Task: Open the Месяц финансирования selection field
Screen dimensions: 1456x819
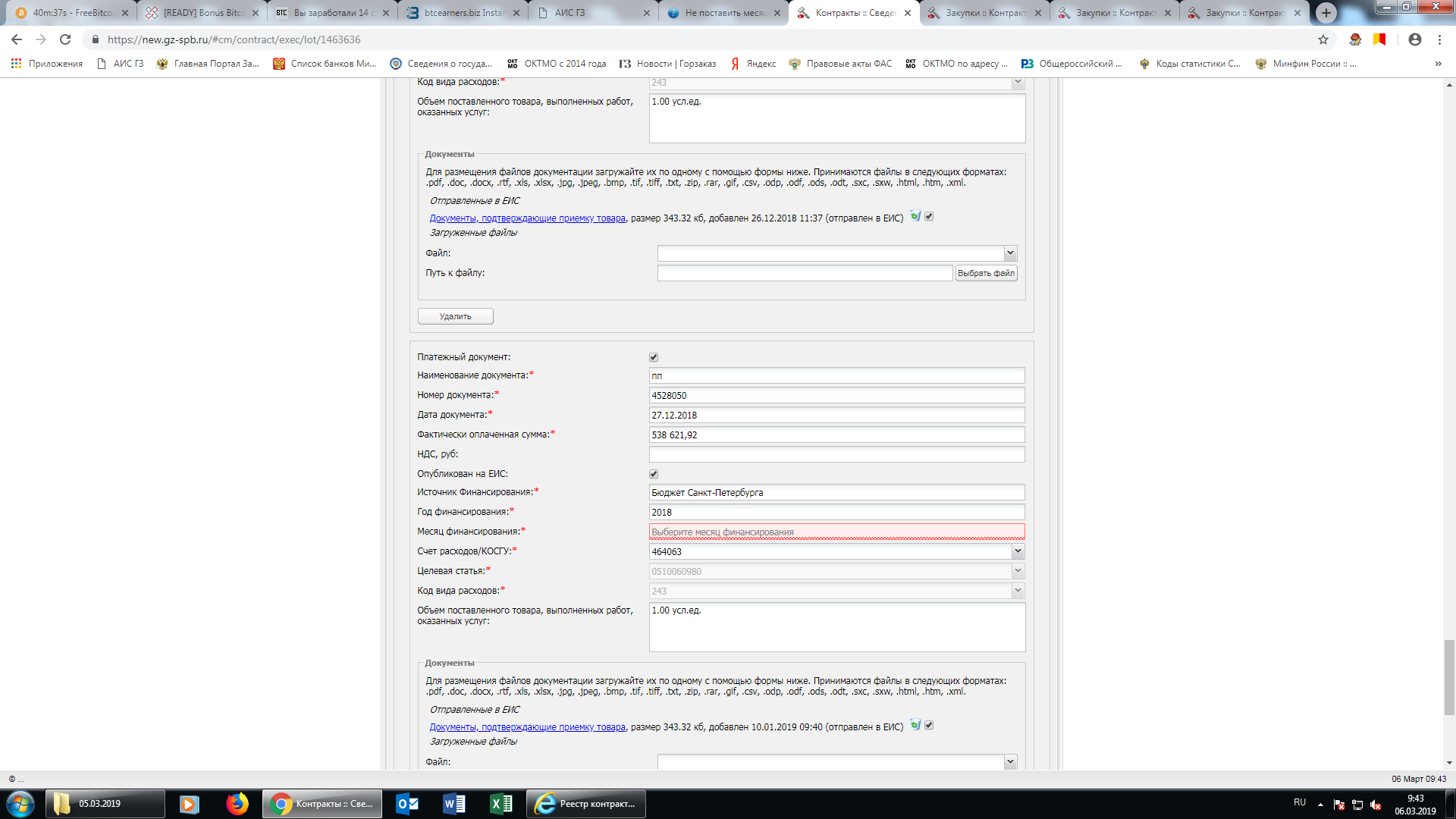Action: pos(836,532)
